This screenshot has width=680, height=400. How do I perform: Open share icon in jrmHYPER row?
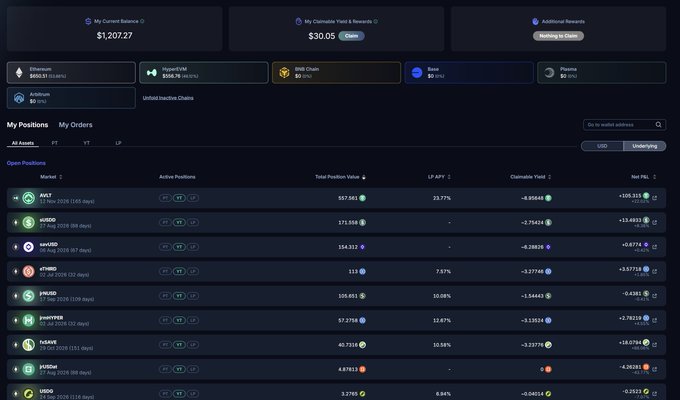coord(654,320)
